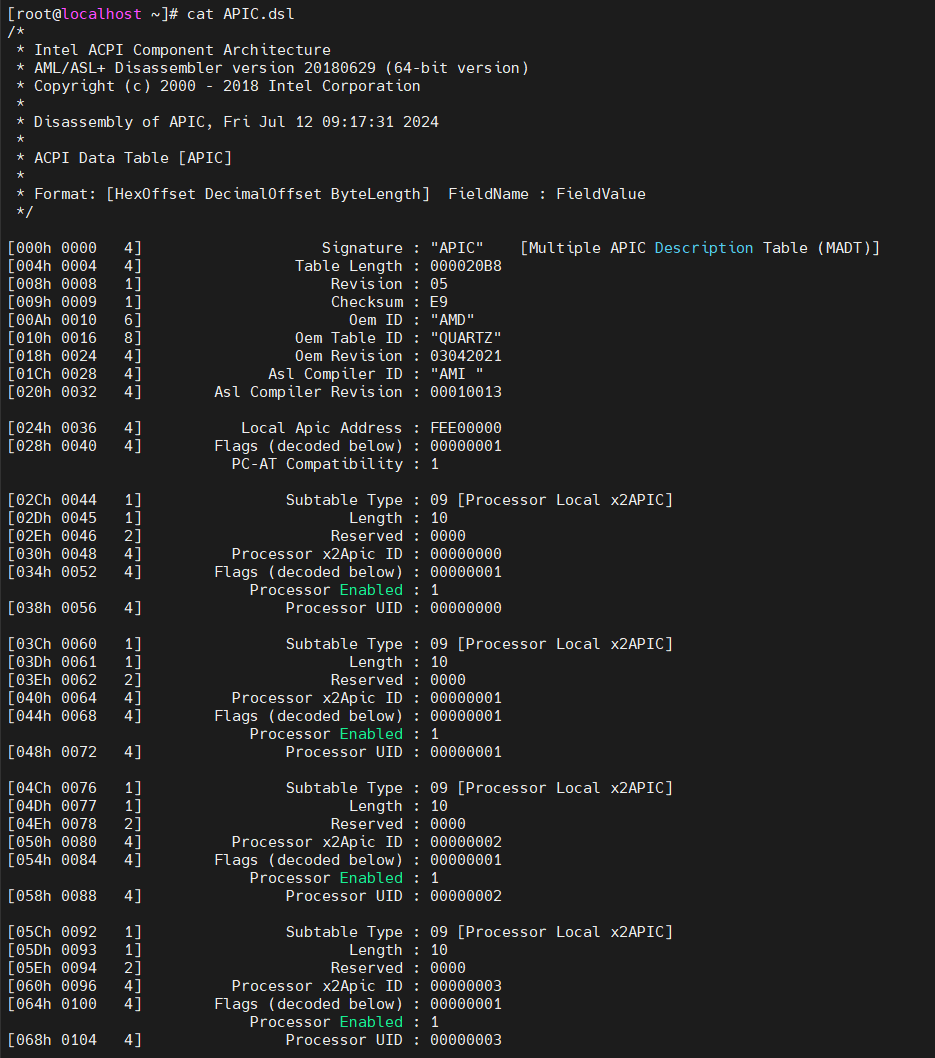The image size is (935, 1058).
Task: Click the Local Apic Address FEE00000
Action: tap(465, 428)
